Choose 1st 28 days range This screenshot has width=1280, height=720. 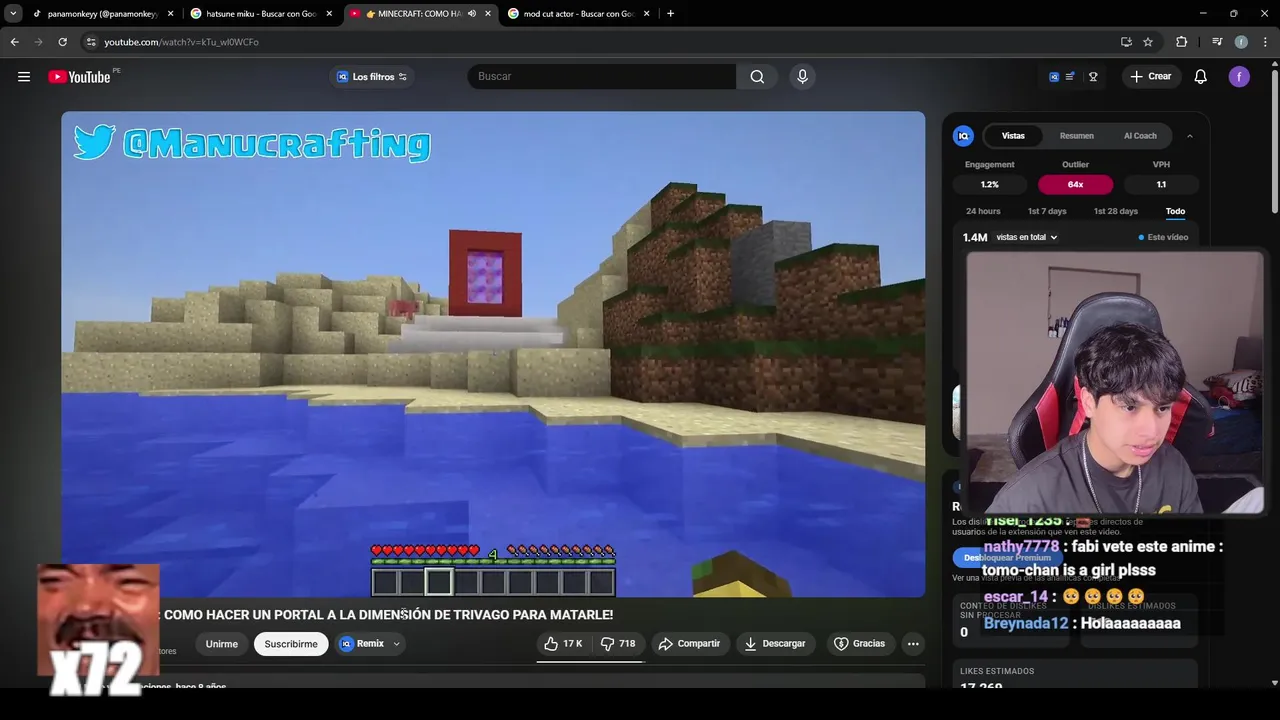click(1116, 211)
